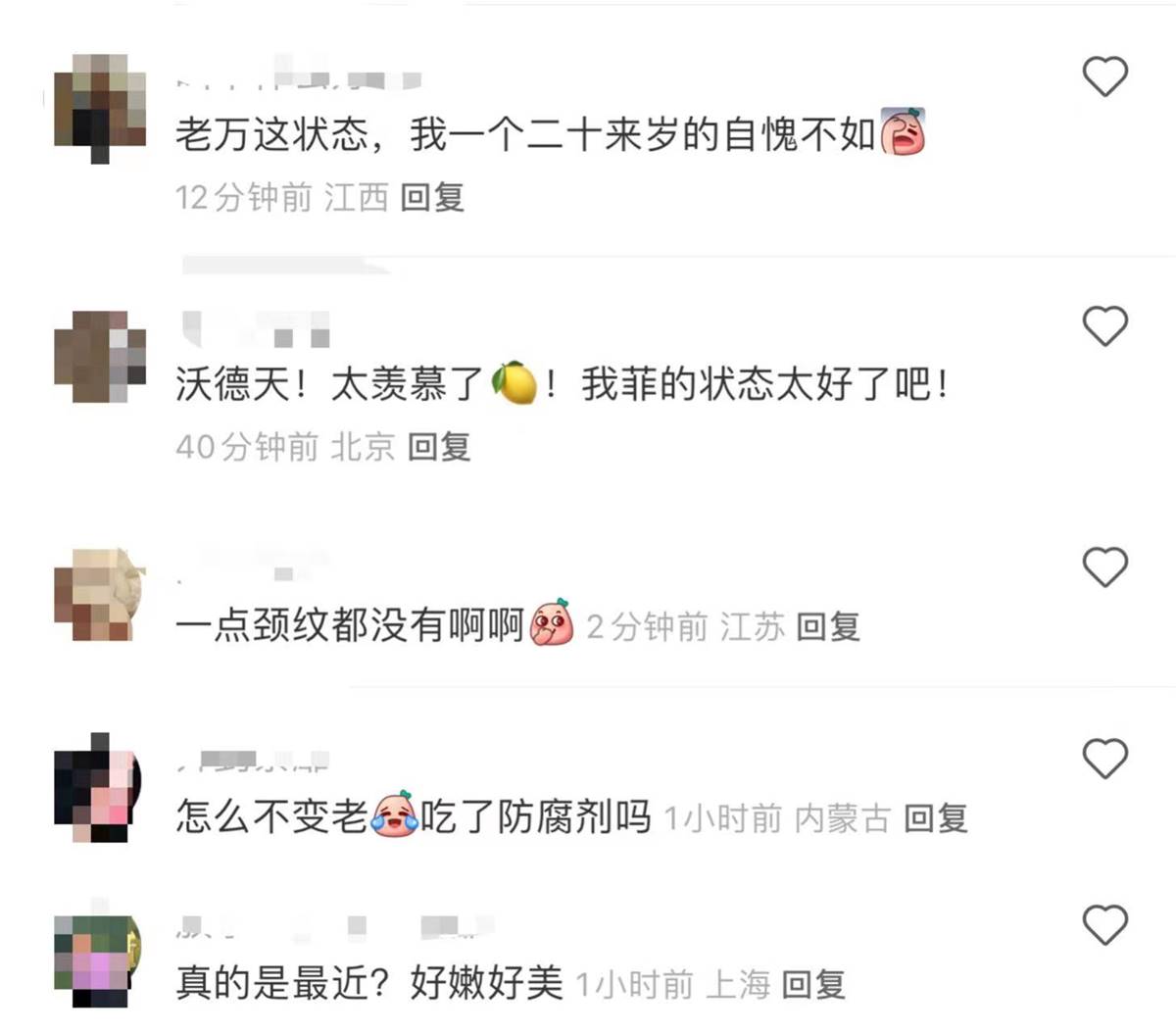Open the avatar beside 真的是最近 comment
Screen dimensions: 1176x1034
point(98,960)
